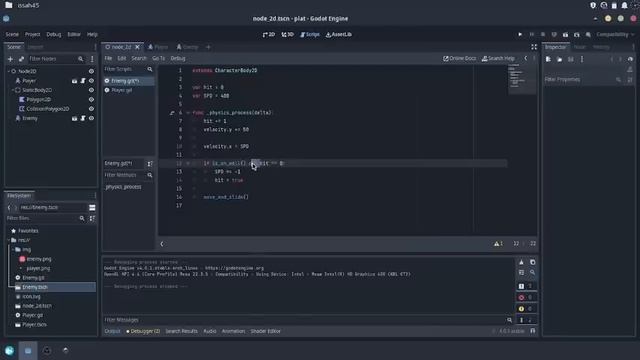The width and height of the screenshot is (640, 360).
Task: Switch to 3D workspace
Action: pos(288,35)
